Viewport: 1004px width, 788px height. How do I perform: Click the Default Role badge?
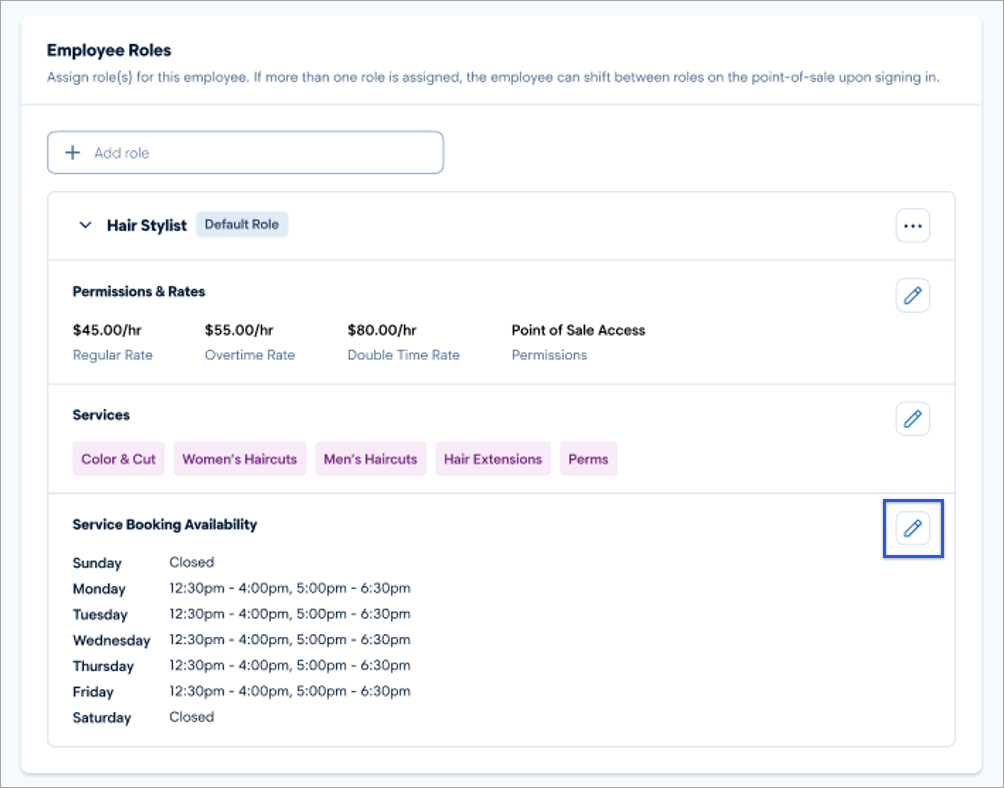pos(242,224)
